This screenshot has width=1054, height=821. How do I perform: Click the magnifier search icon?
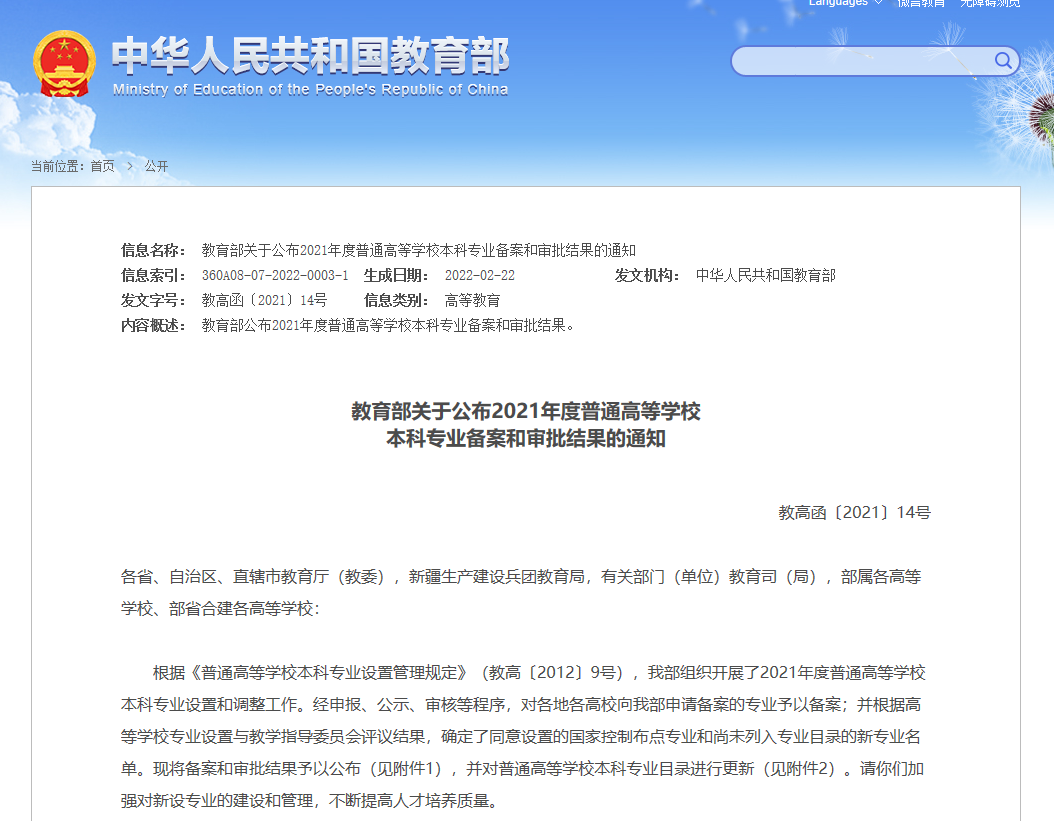[x=1003, y=61]
